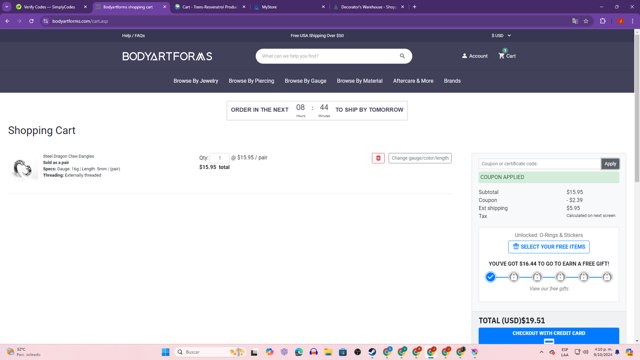
Task: Click Select Your Free Items button
Action: pyautogui.click(x=549, y=247)
